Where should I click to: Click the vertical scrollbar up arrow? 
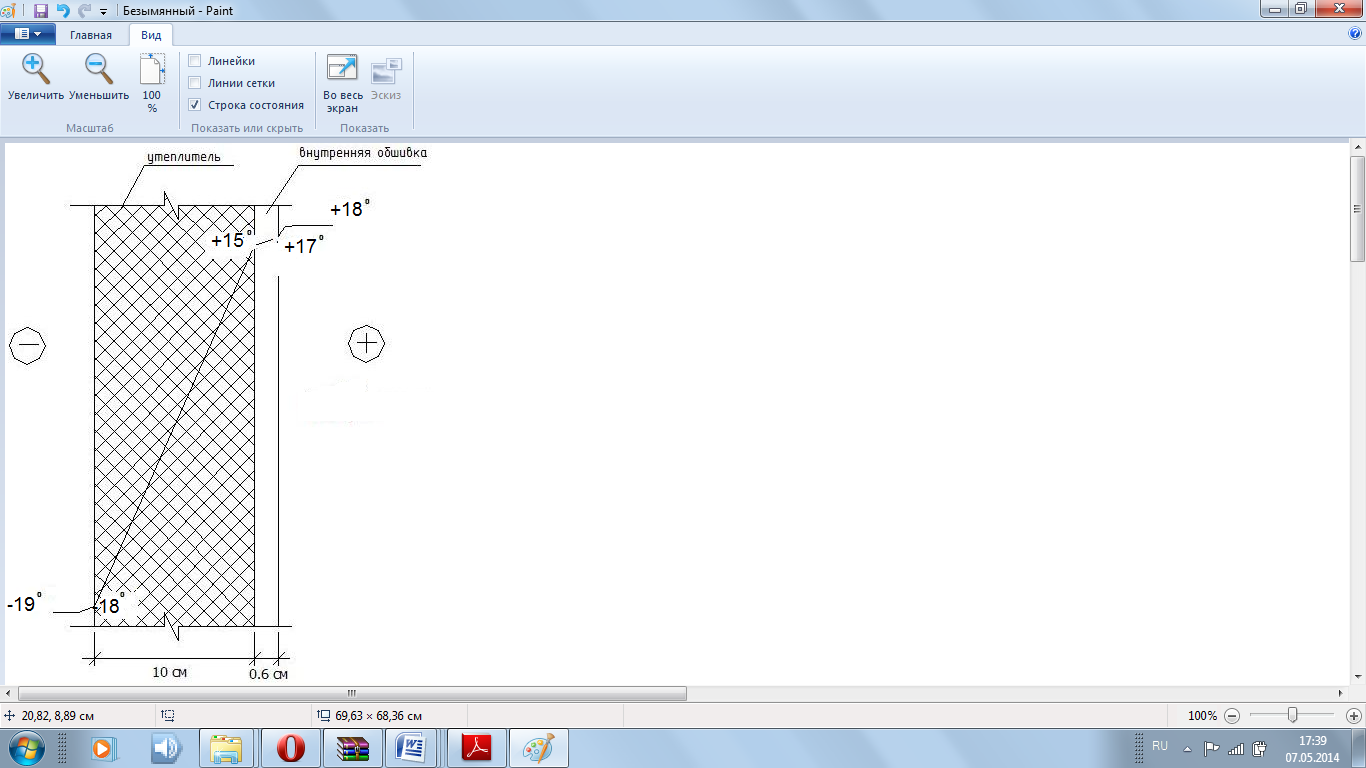click(x=1357, y=148)
